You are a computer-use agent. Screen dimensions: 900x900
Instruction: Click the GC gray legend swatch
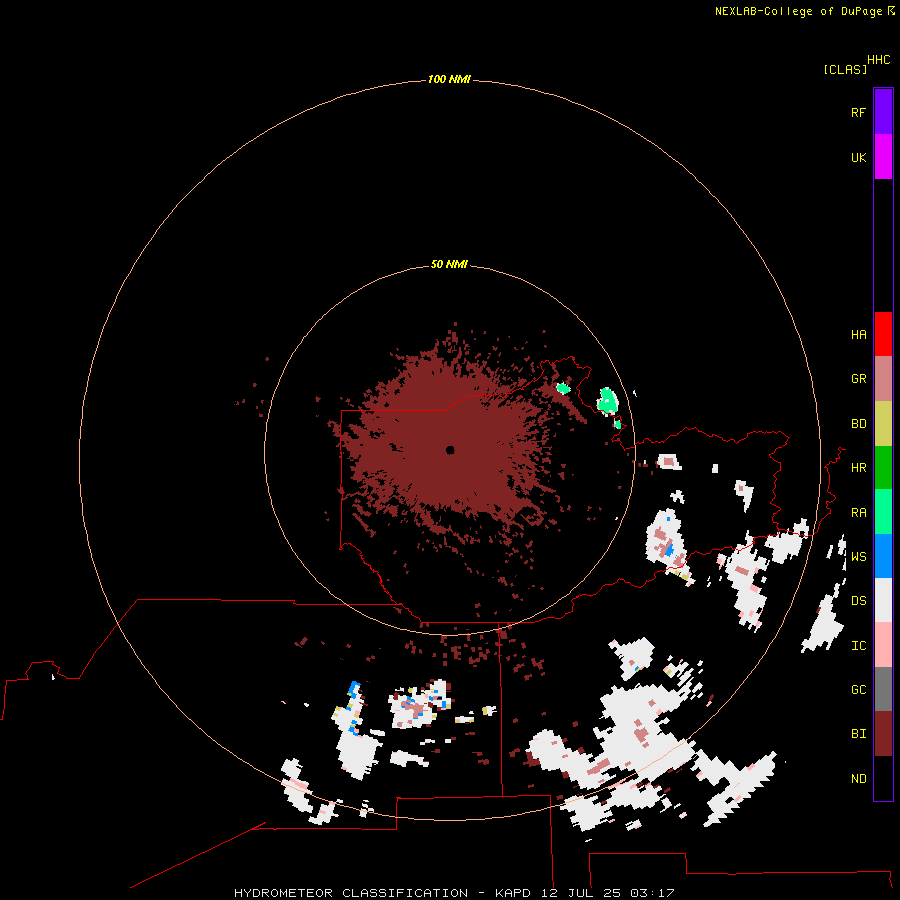point(883,689)
